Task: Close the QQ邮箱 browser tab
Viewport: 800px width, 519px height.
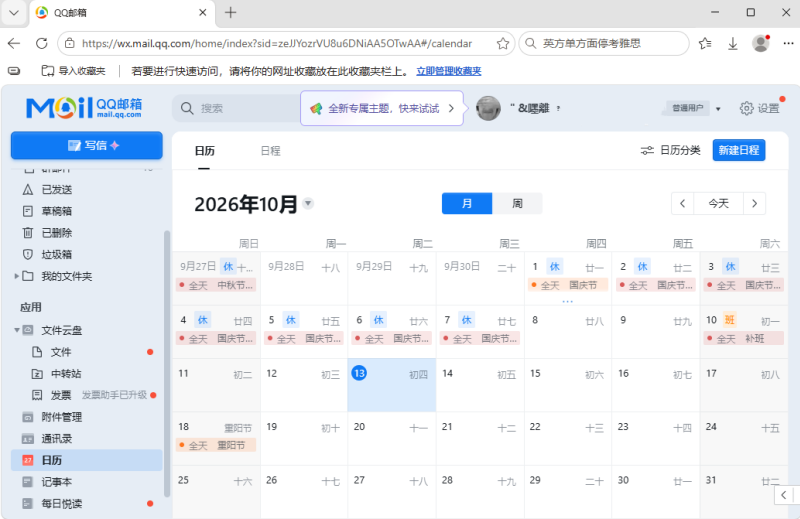Action: (x=203, y=13)
